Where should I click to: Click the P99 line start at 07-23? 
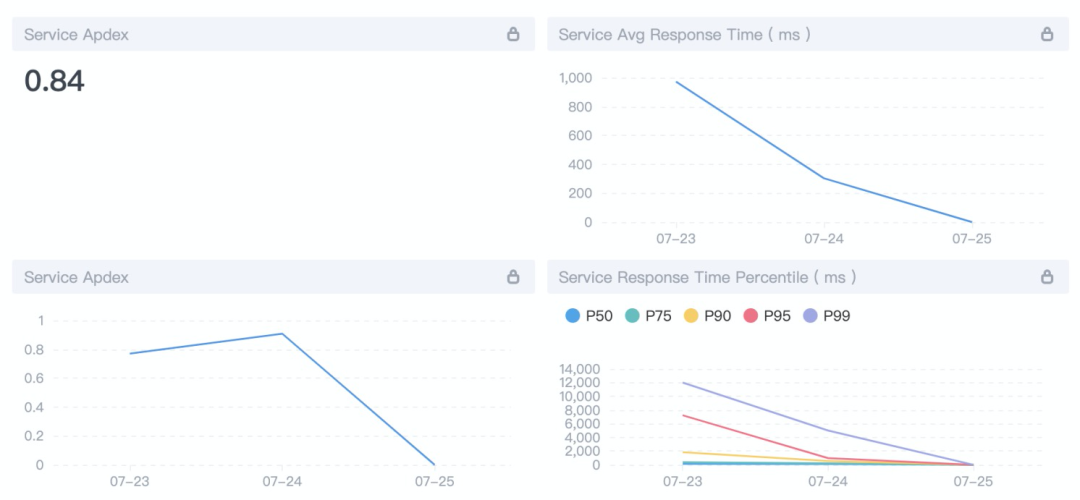[683, 382]
